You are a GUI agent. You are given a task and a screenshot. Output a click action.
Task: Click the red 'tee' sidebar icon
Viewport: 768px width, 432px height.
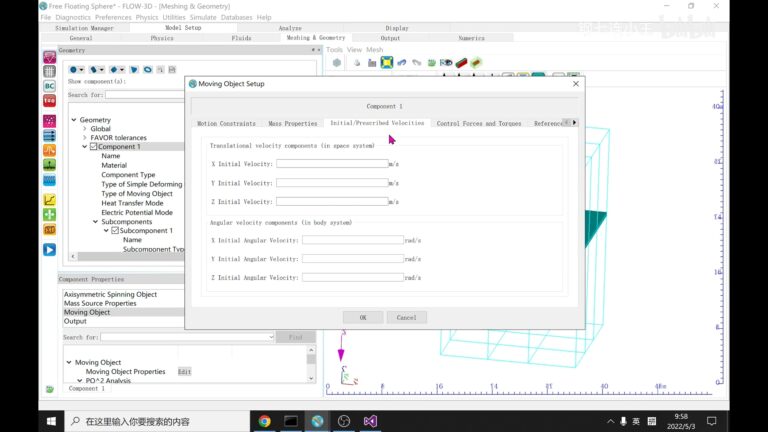(x=49, y=101)
